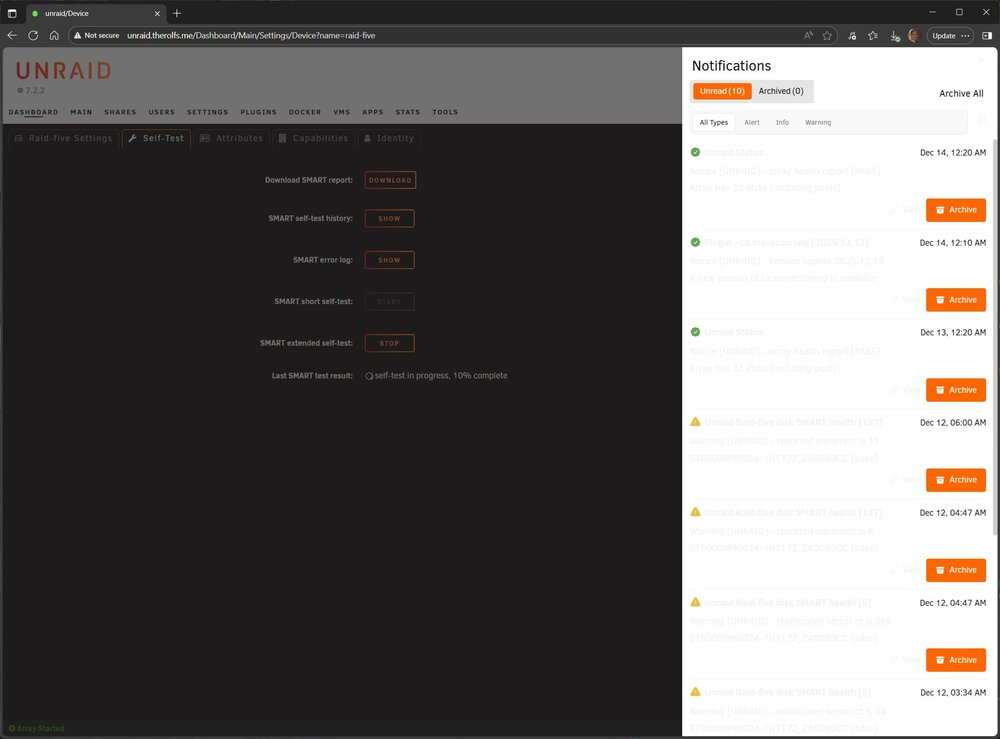Image resolution: width=1000 pixels, height=739 pixels.
Task: Open browser downloads icon
Action: [894, 36]
